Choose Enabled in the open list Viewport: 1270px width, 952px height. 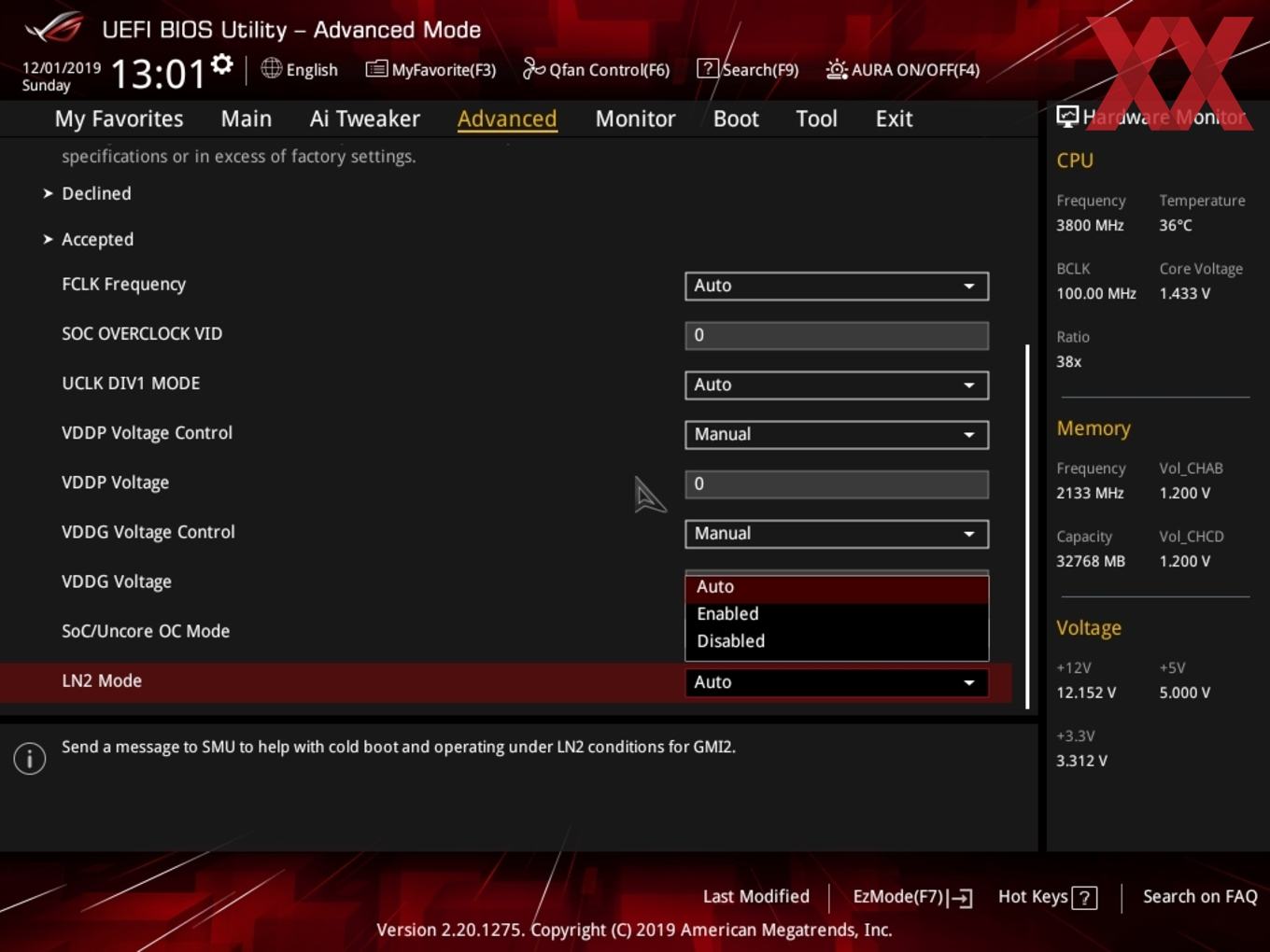click(x=837, y=614)
